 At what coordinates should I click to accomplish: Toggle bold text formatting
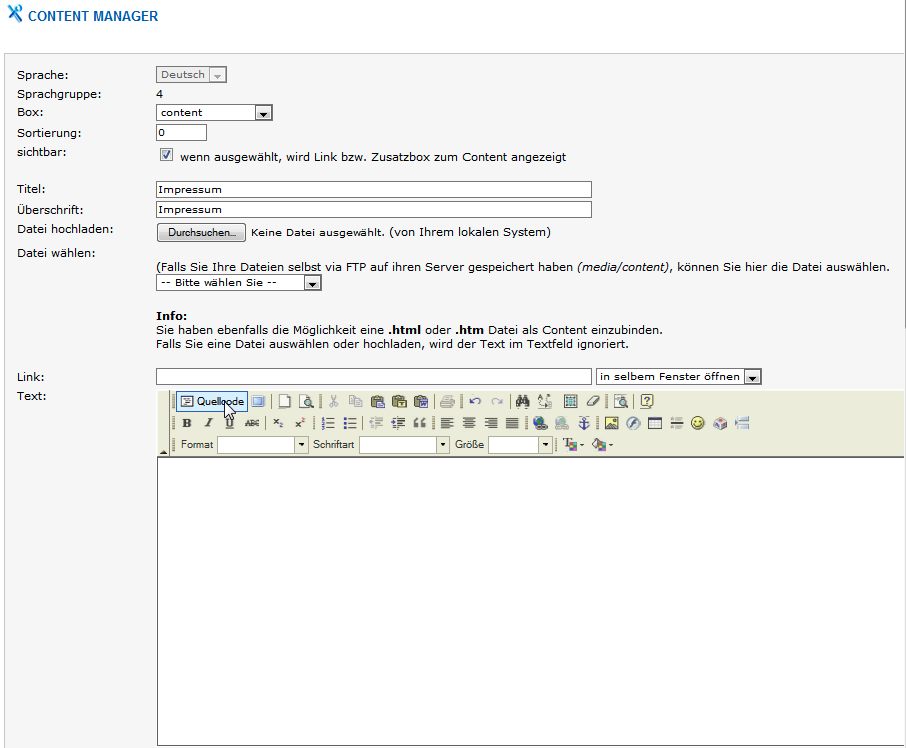coord(187,423)
